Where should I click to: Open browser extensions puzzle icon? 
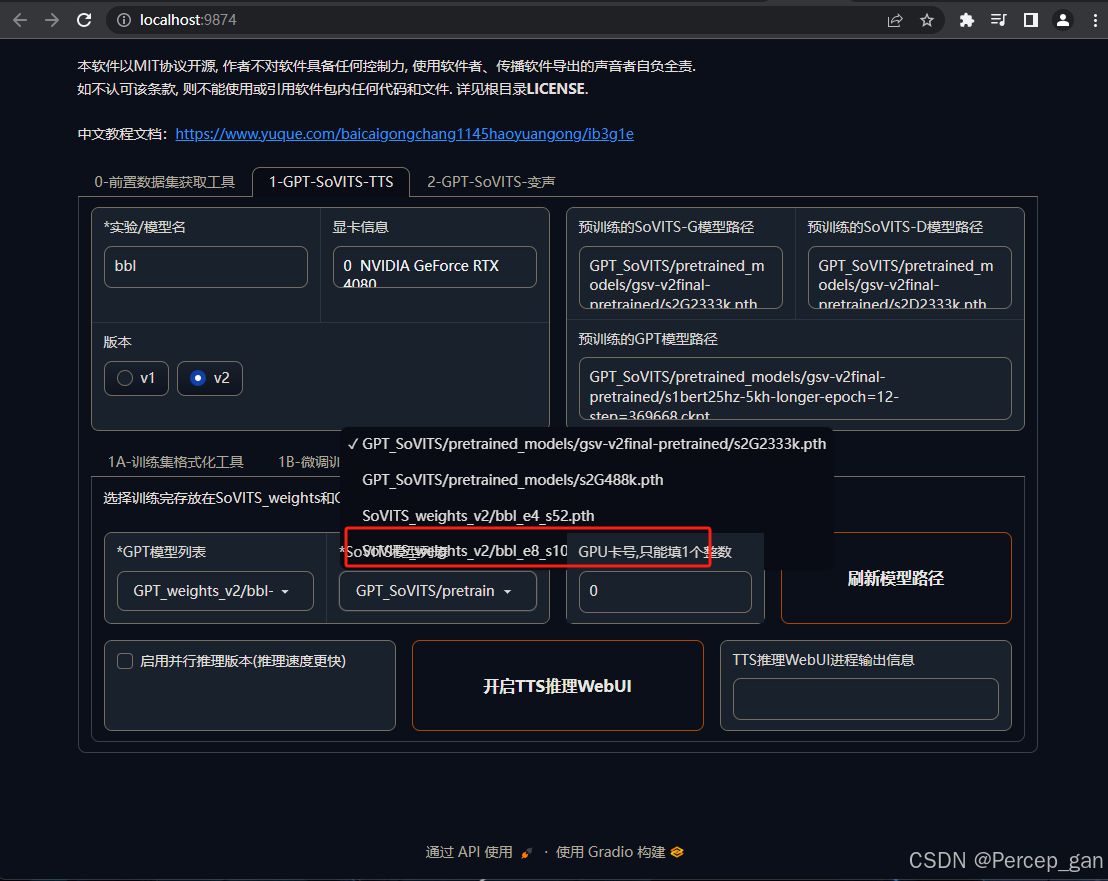[967, 20]
